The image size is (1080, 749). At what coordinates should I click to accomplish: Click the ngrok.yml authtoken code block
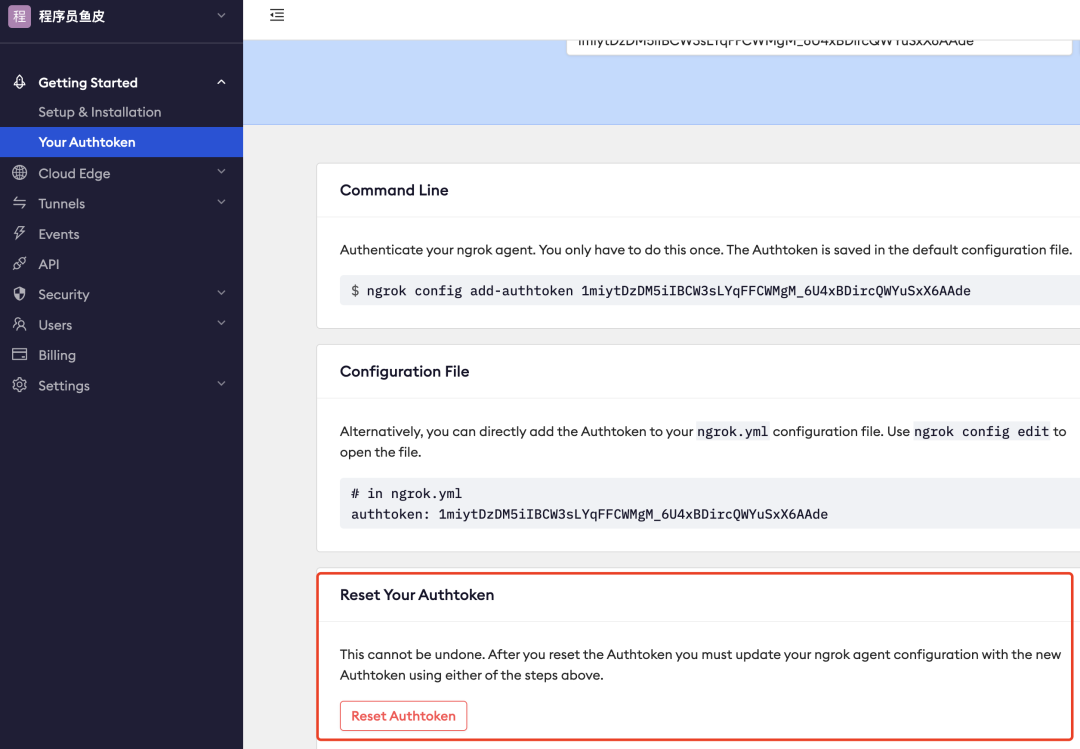(x=709, y=503)
